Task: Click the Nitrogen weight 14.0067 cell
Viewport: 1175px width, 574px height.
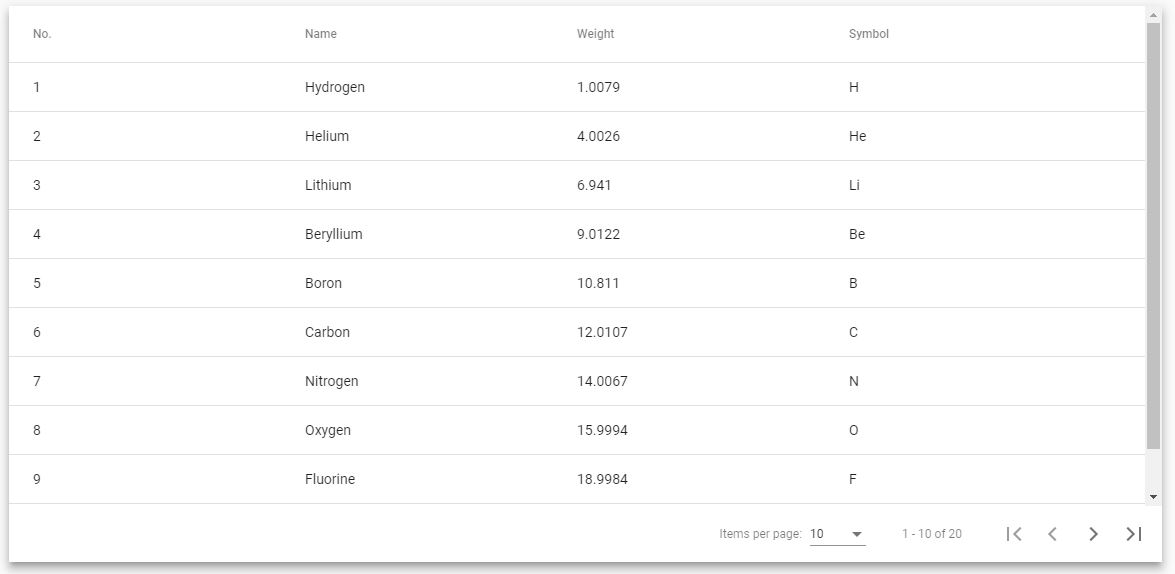Action: [602, 381]
